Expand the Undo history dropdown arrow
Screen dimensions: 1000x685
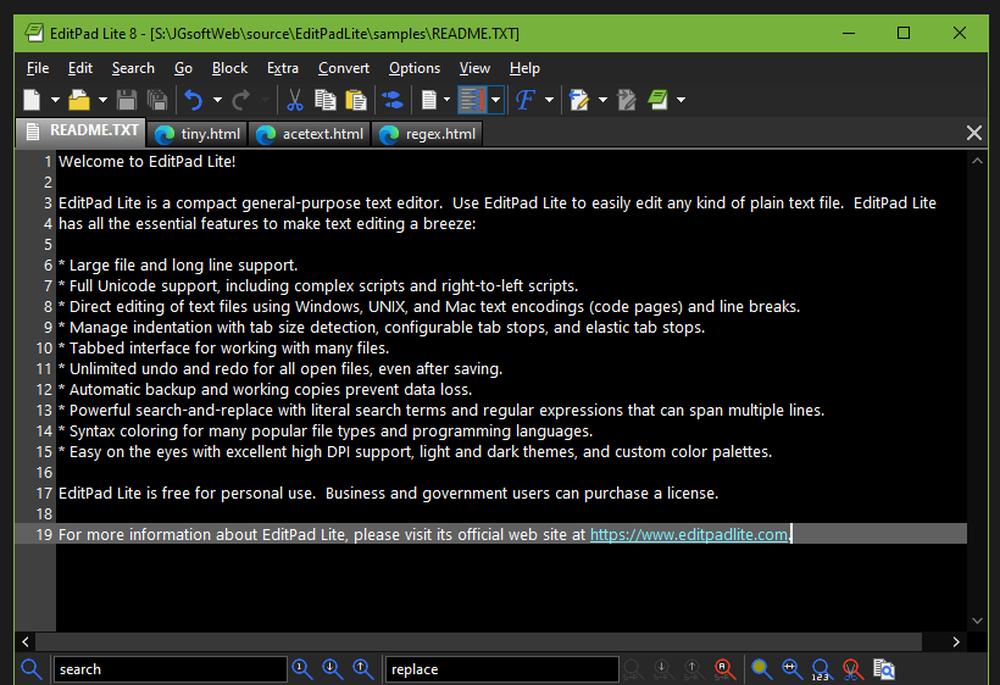click(x=217, y=100)
